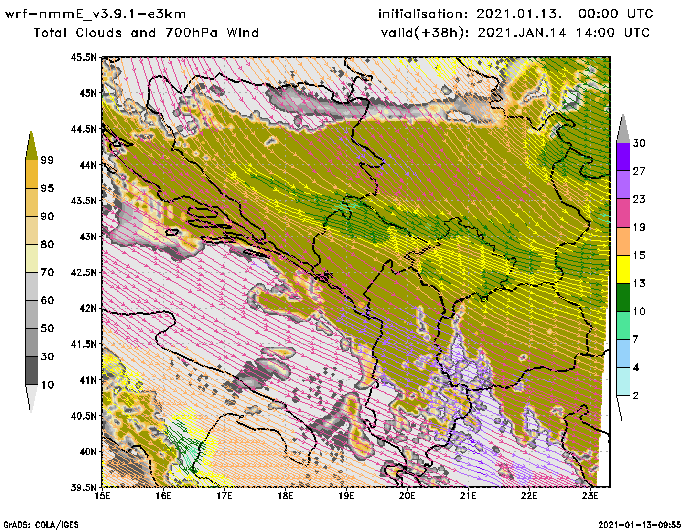The width and height of the screenshot is (700, 530).
Task: Pick the grey above-30 triangle on wind legend
Action: 623,129
